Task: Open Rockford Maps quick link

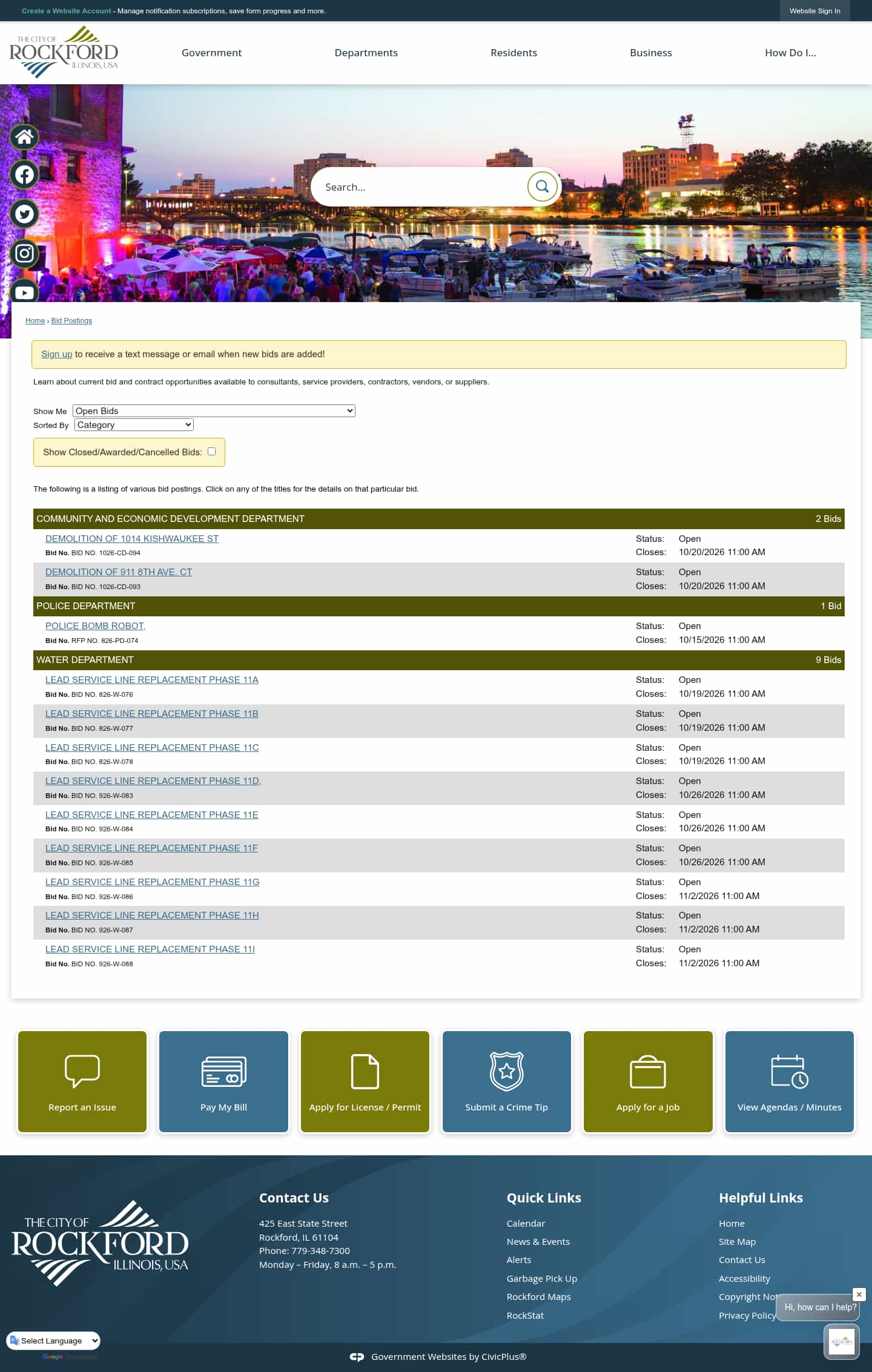Action: [x=539, y=1296]
